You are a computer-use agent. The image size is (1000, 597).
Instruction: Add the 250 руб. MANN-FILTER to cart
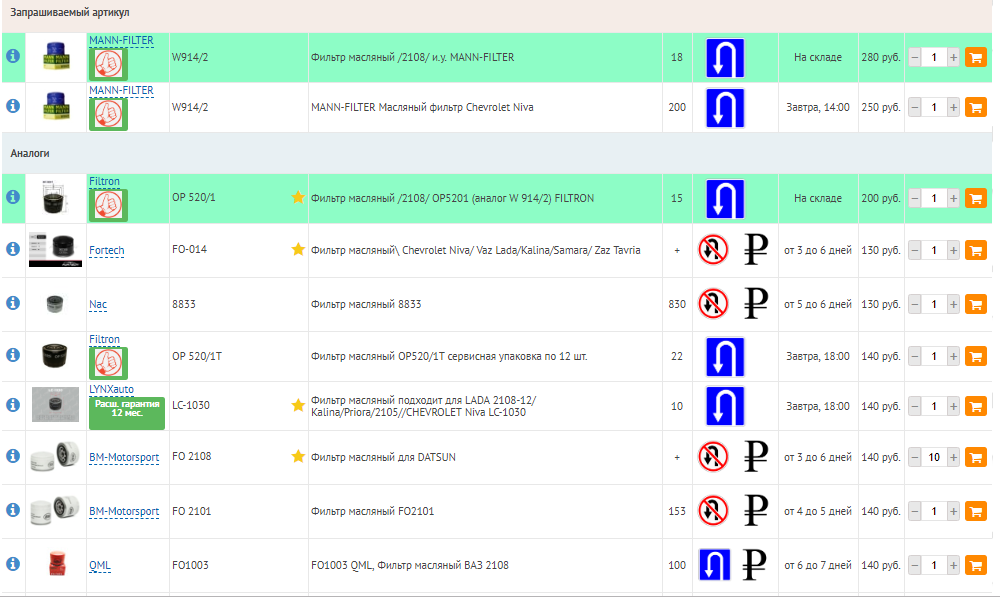click(x=976, y=107)
